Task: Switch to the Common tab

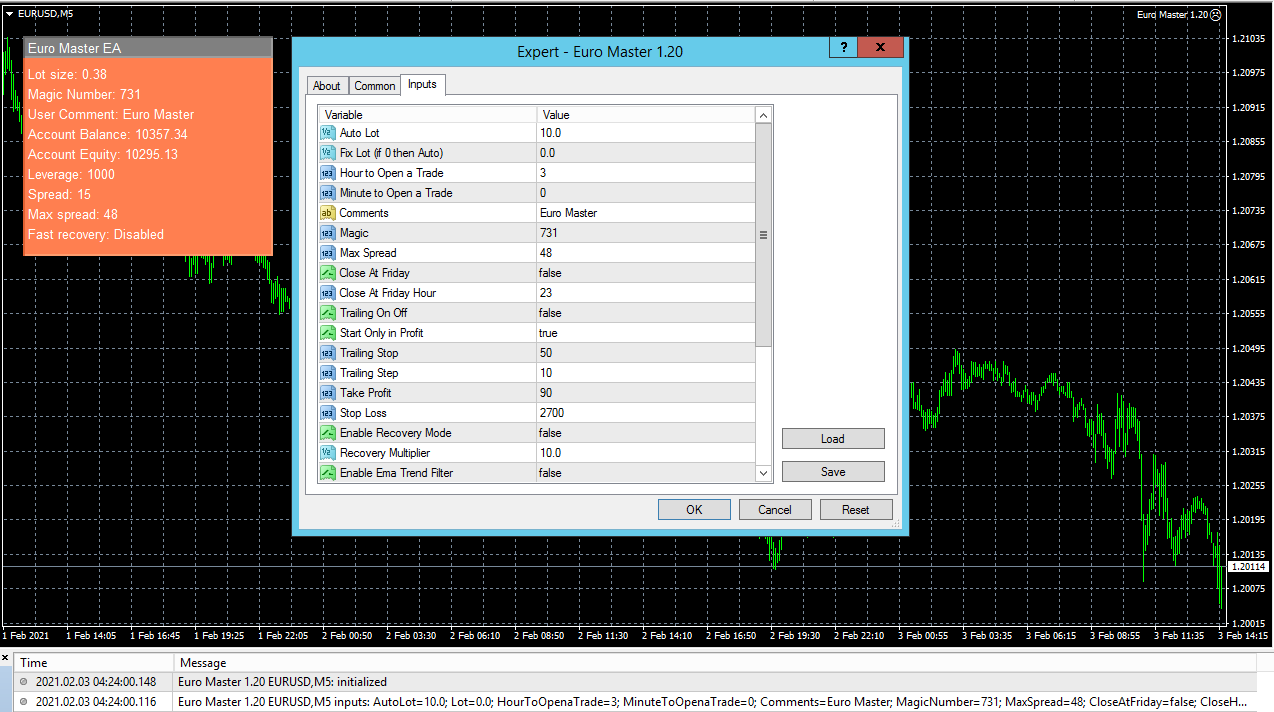Action: (x=375, y=86)
